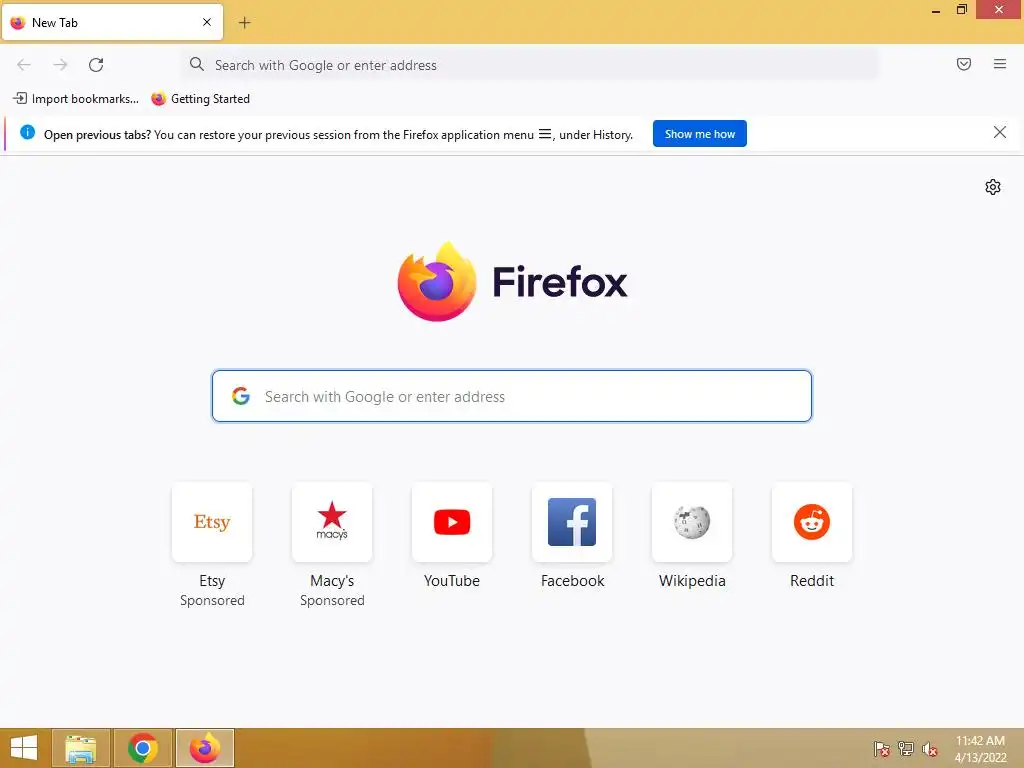Click the network tray icon
The width and height of the screenshot is (1024, 768).
(x=906, y=748)
